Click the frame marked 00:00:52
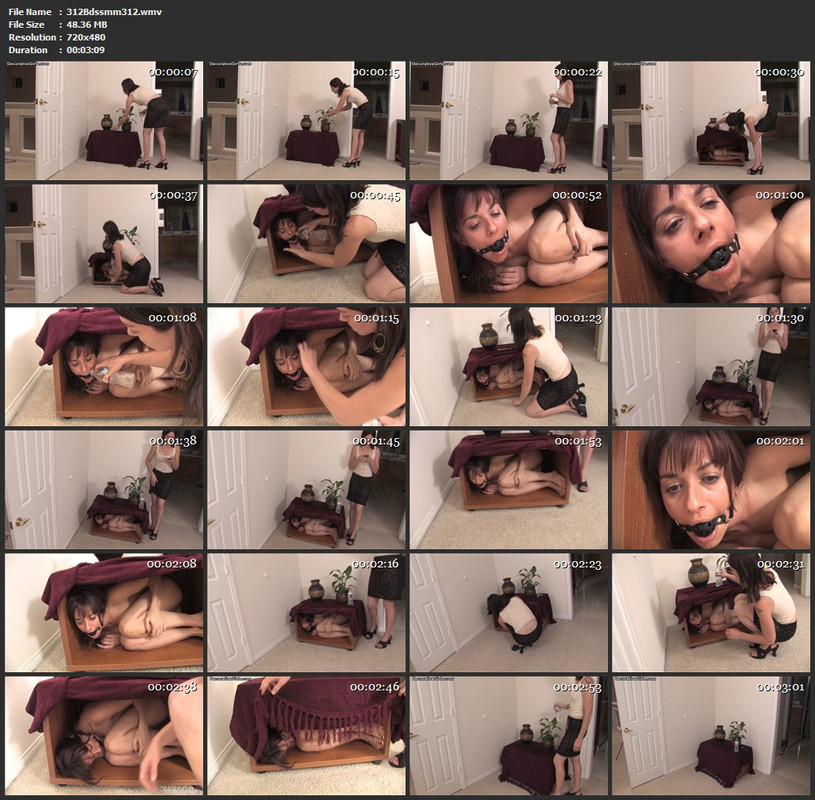Viewport: 815px width, 800px height. tap(508, 243)
